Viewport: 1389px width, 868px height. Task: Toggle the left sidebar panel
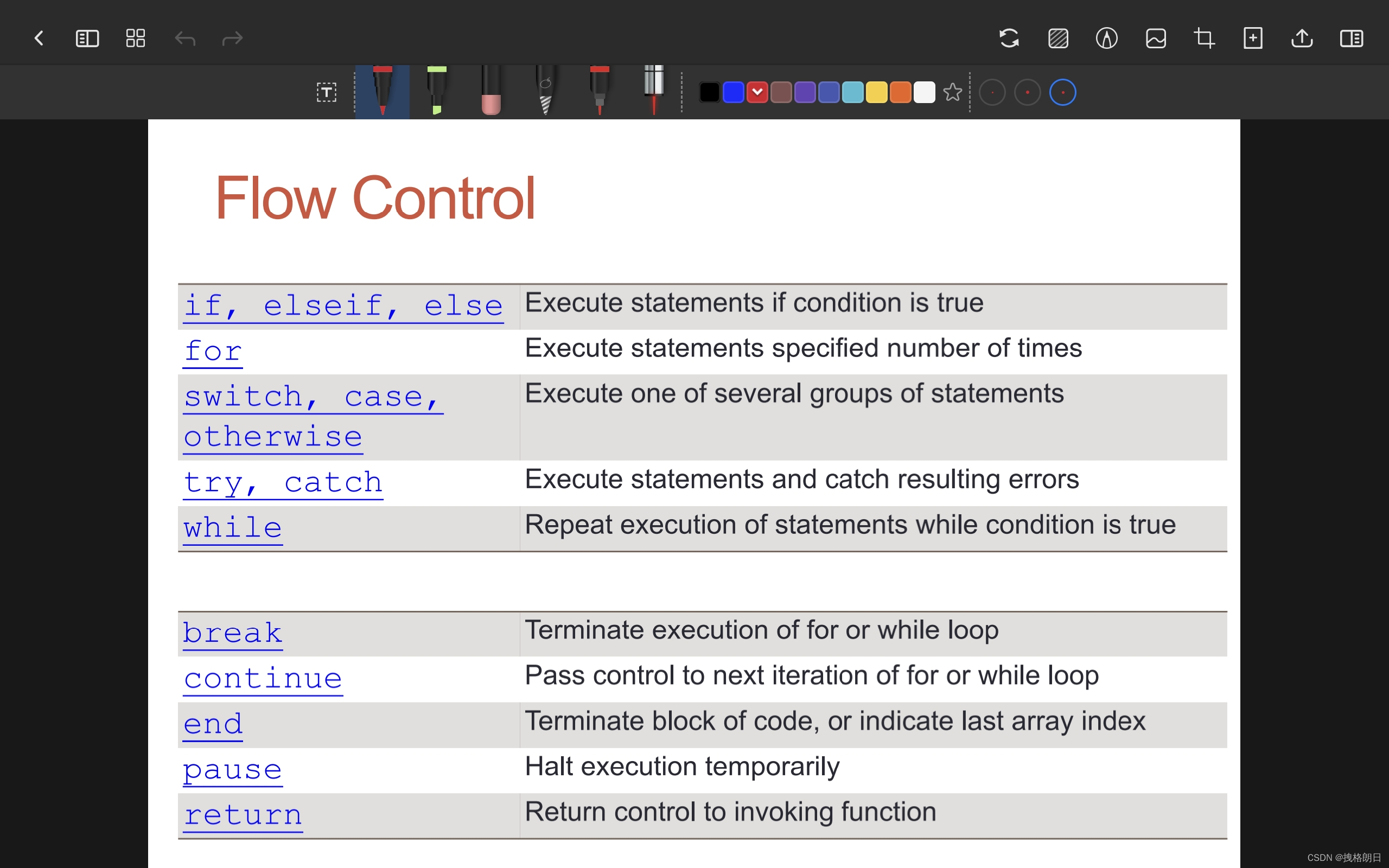[87, 39]
